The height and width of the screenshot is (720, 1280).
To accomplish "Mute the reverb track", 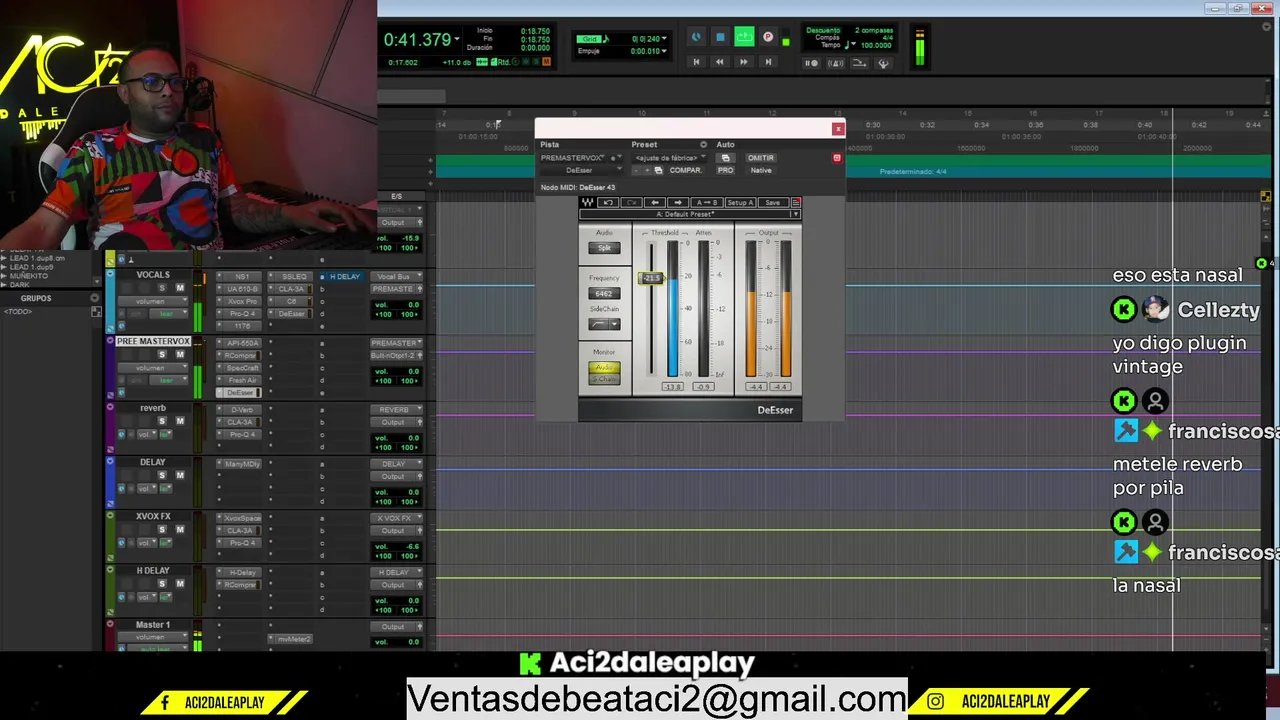I will (x=180, y=421).
